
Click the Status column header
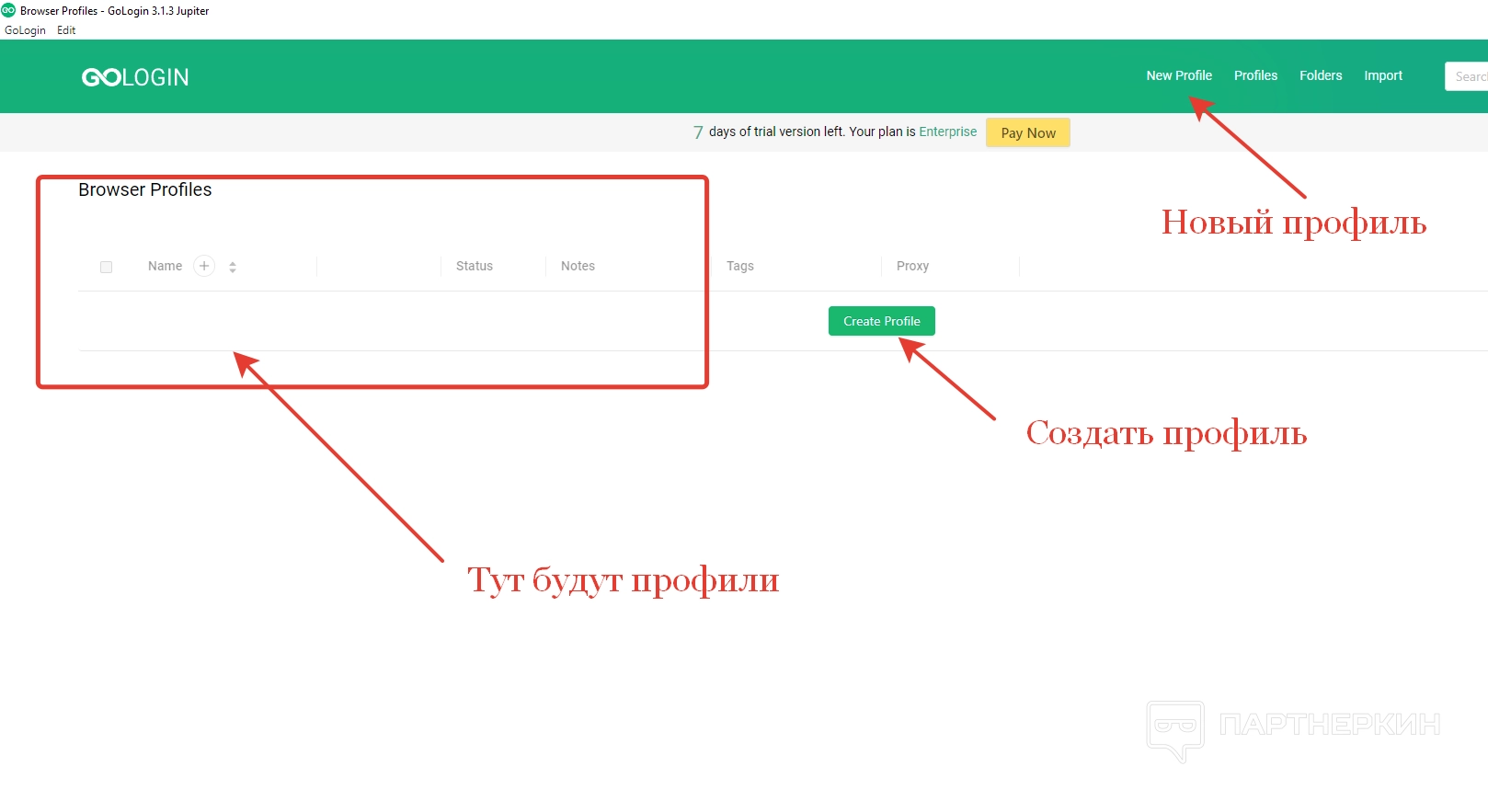click(475, 266)
